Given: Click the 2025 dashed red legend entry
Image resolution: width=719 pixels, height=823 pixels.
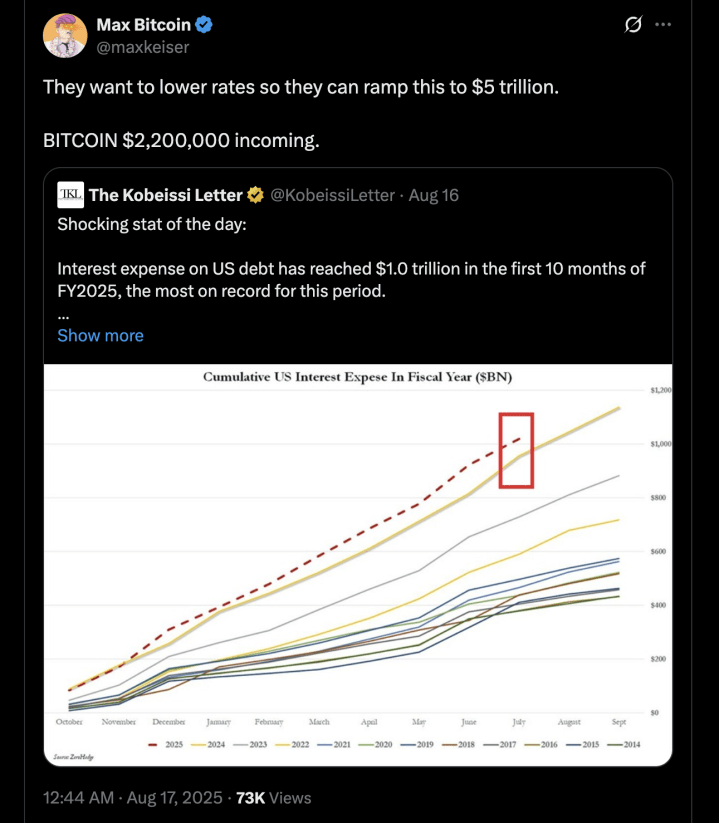Looking at the screenshot, I should tap(165, 744).
